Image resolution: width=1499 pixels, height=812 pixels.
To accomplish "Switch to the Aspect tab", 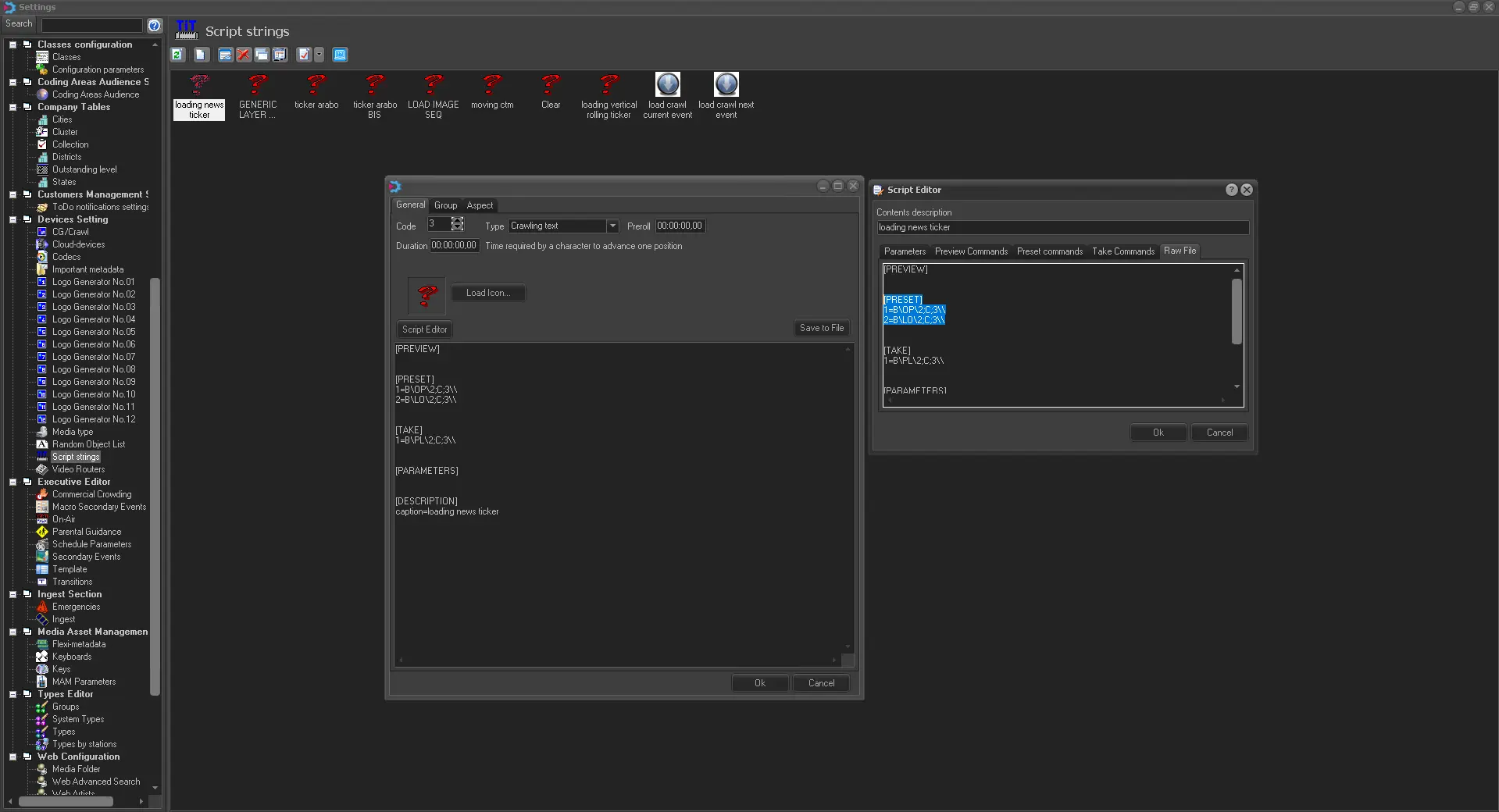I will click(x=480, y=205).
